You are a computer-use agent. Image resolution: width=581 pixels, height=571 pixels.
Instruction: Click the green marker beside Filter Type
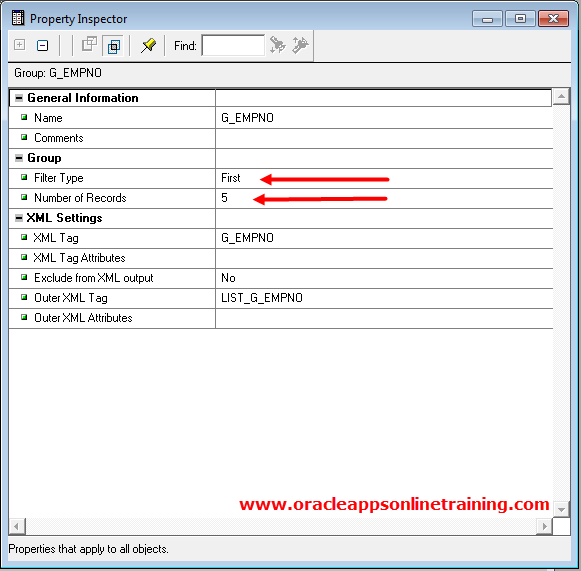click(24, 177)
